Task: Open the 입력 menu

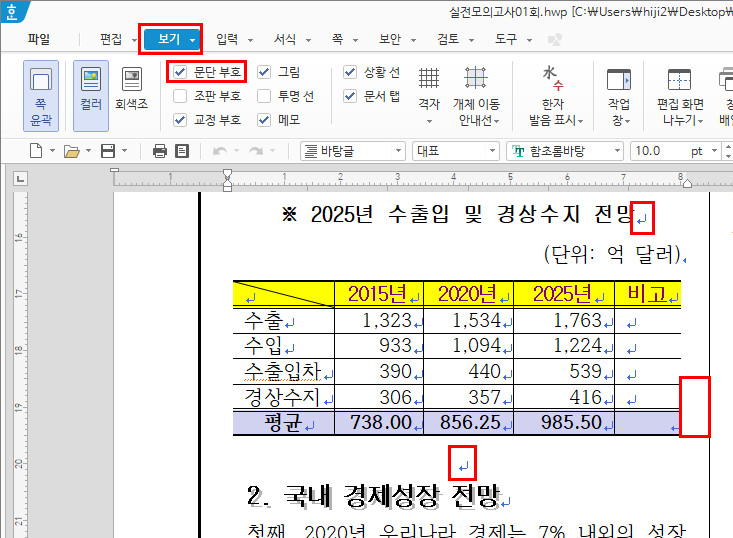Action: [227, 39]
